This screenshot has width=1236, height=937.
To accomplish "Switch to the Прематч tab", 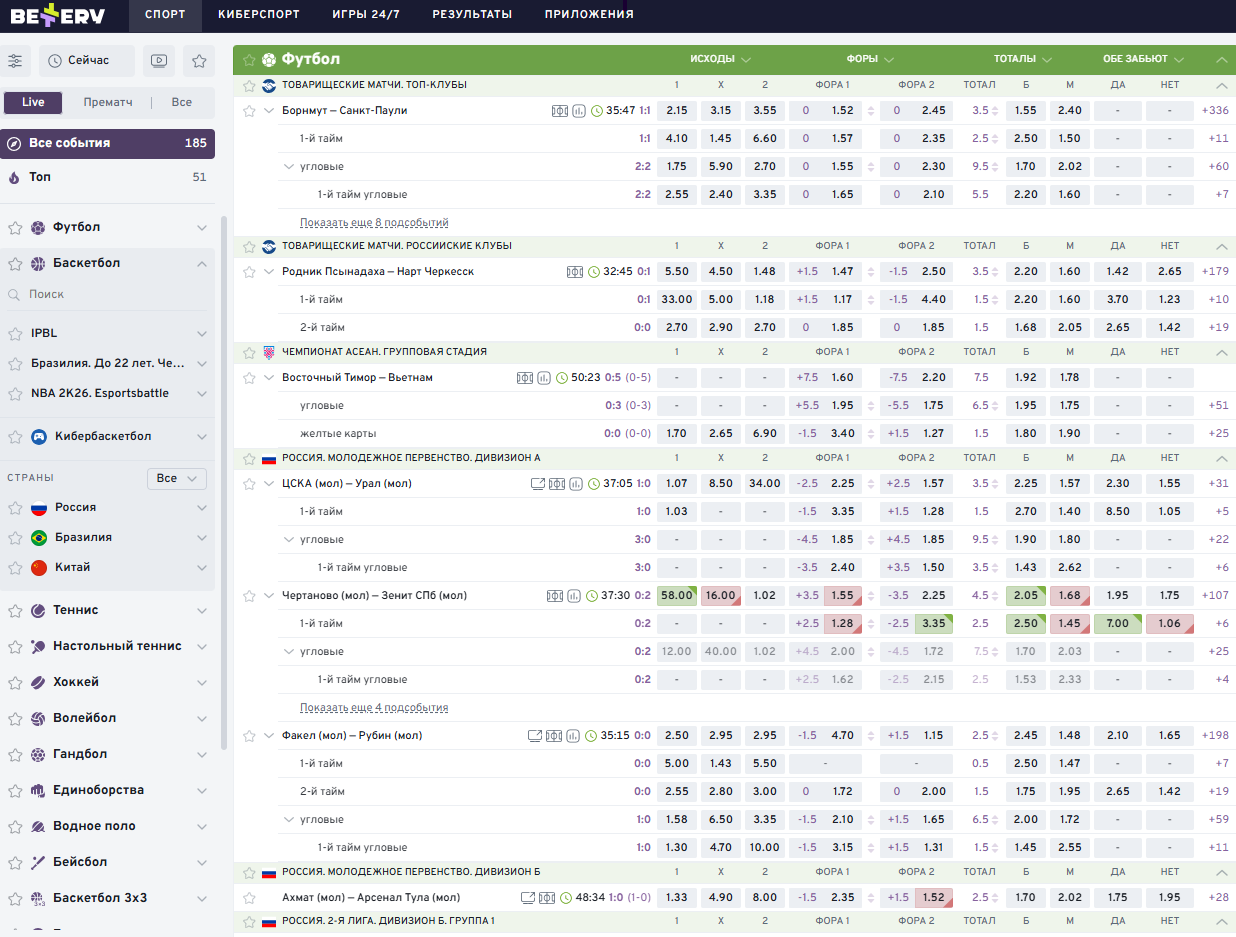I will [x=109, y=102].
